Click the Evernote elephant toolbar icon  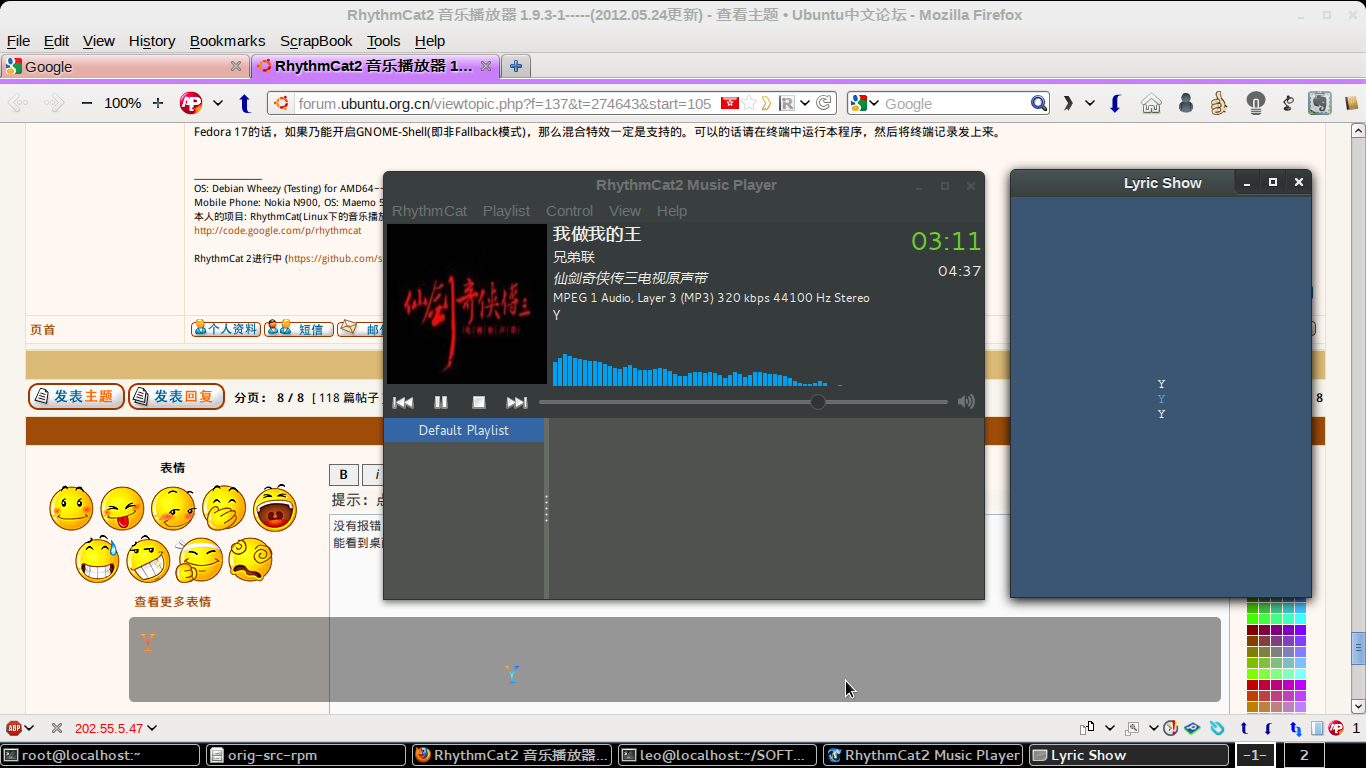point(1320,103)
